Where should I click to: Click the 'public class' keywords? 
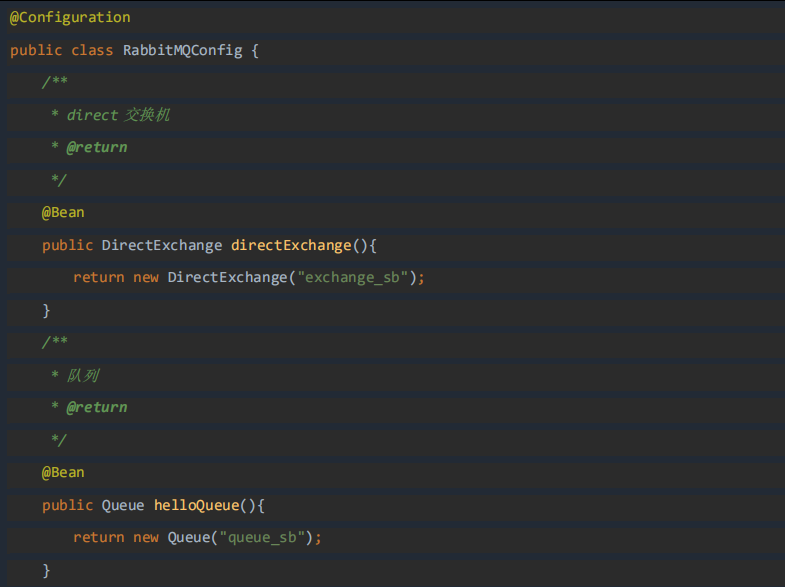pos(62,50)
